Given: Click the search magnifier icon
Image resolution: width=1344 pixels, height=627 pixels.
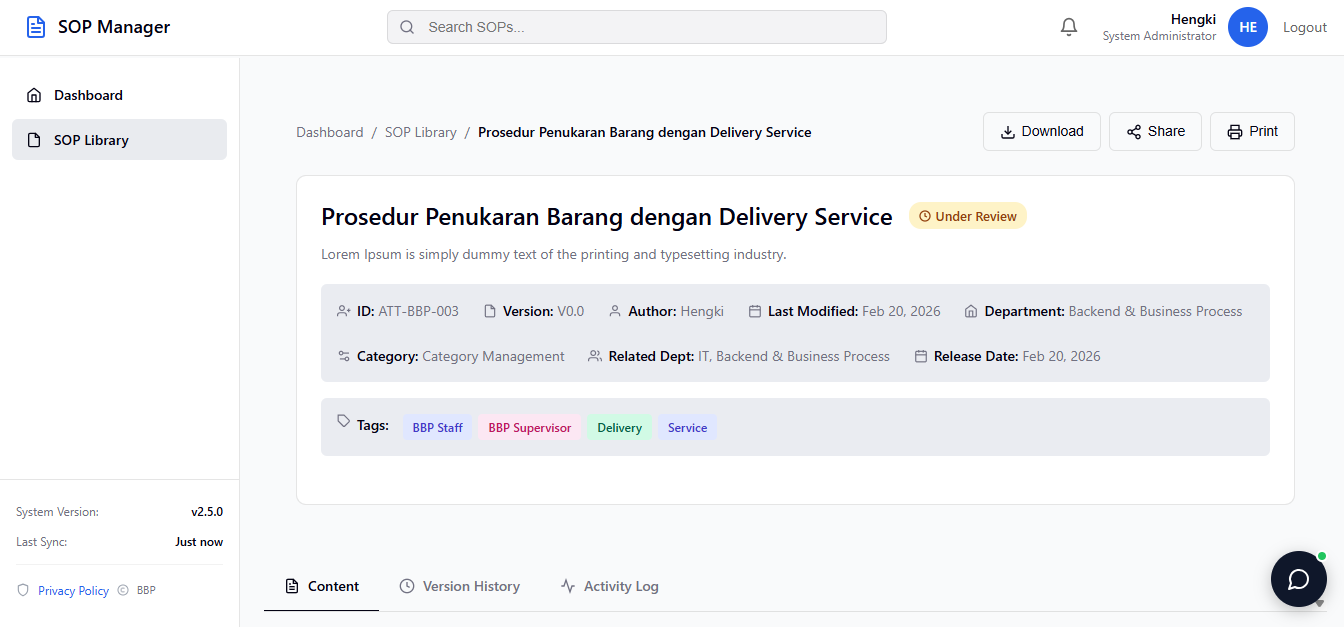Looking at the screenshot, I should [x=407, y=27].
